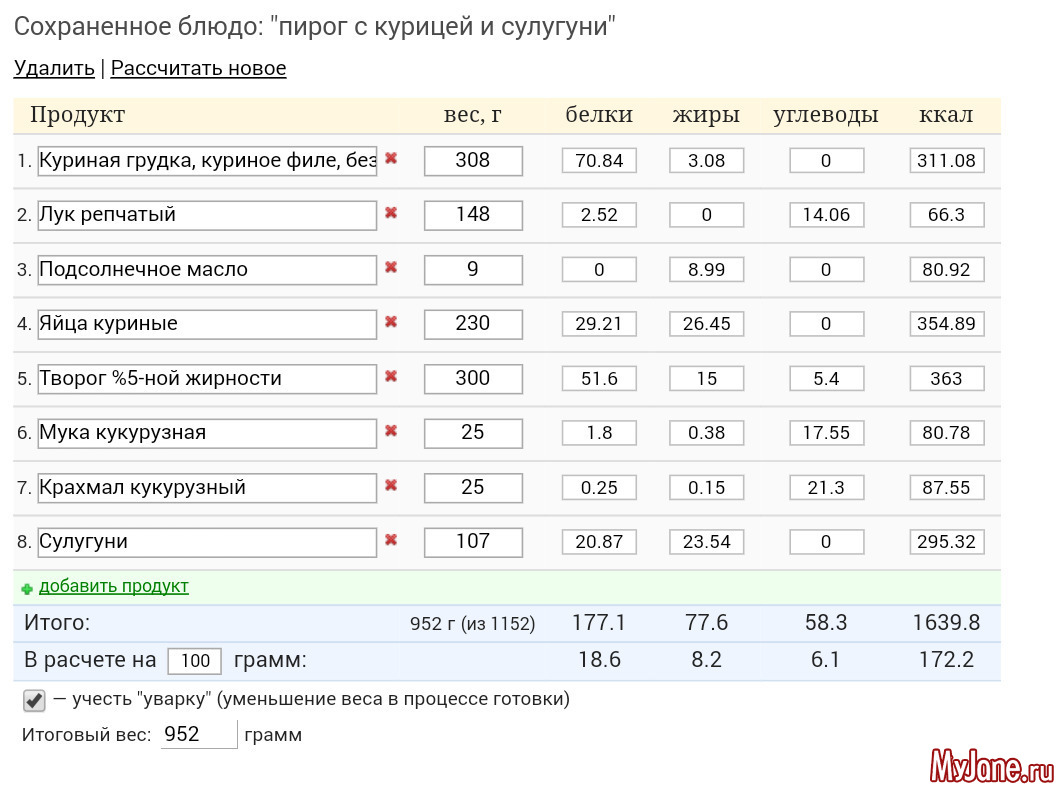Screen dimensions: 1057x786
Task: Click the Творог %5-ной жирности name field
Action: click(207, 379)
